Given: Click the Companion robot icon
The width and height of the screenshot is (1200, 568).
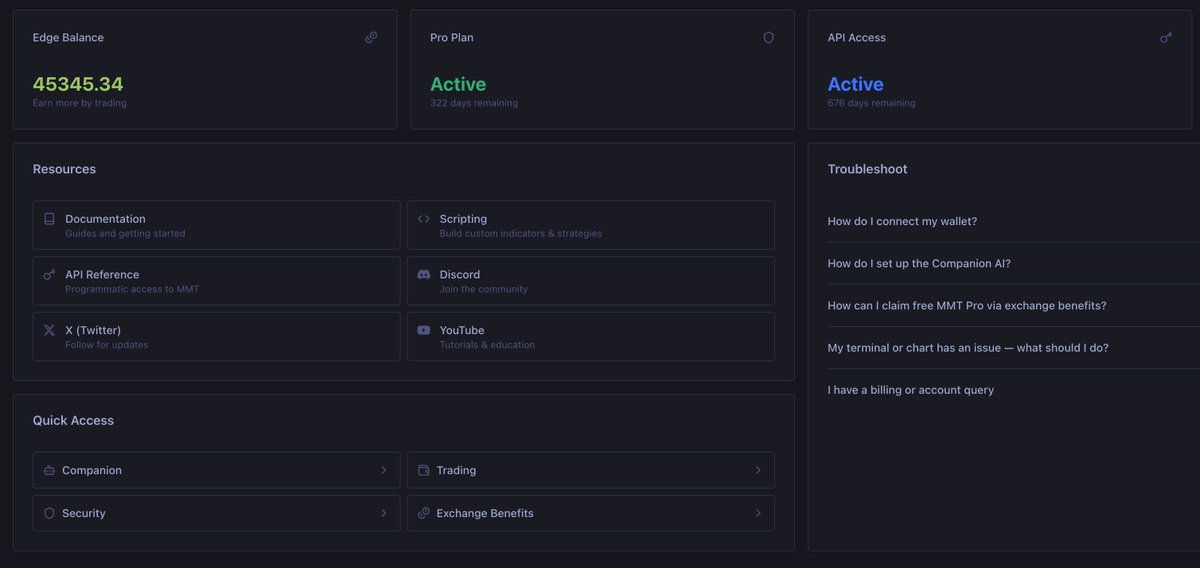Looking at the screenshot, I should pos(49,470).
